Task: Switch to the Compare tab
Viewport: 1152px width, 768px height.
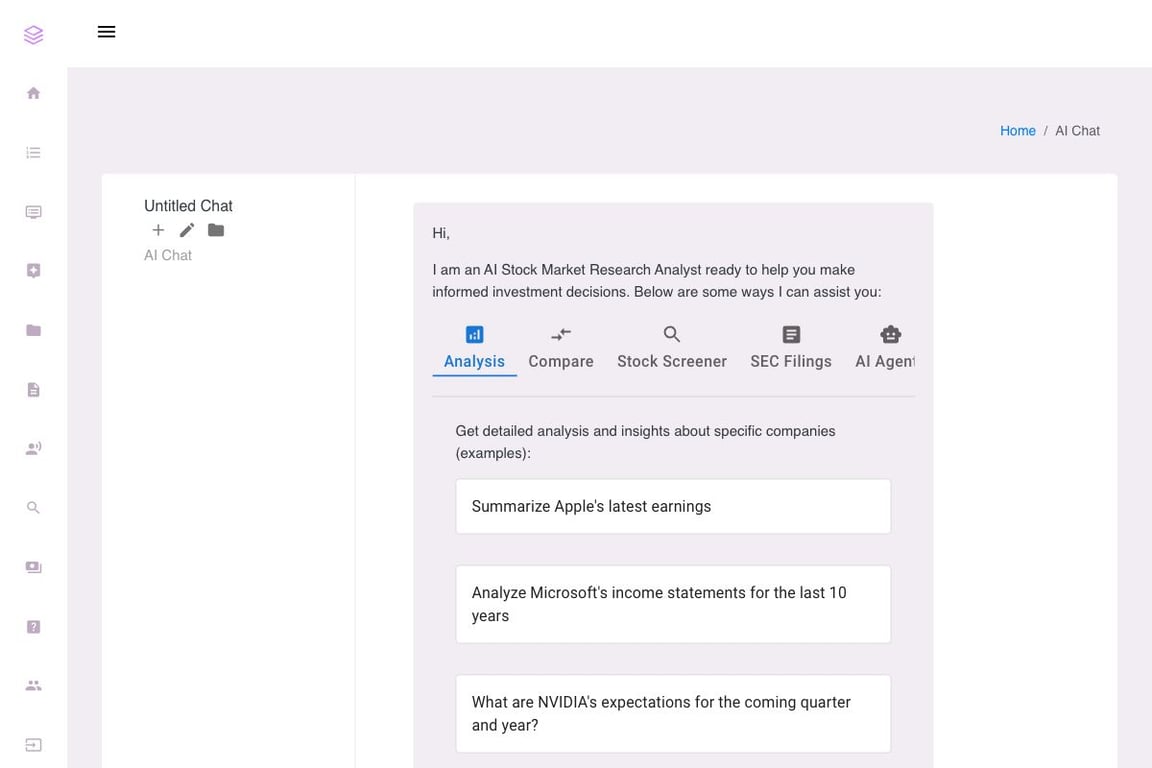Action: (x=561, y=347)
